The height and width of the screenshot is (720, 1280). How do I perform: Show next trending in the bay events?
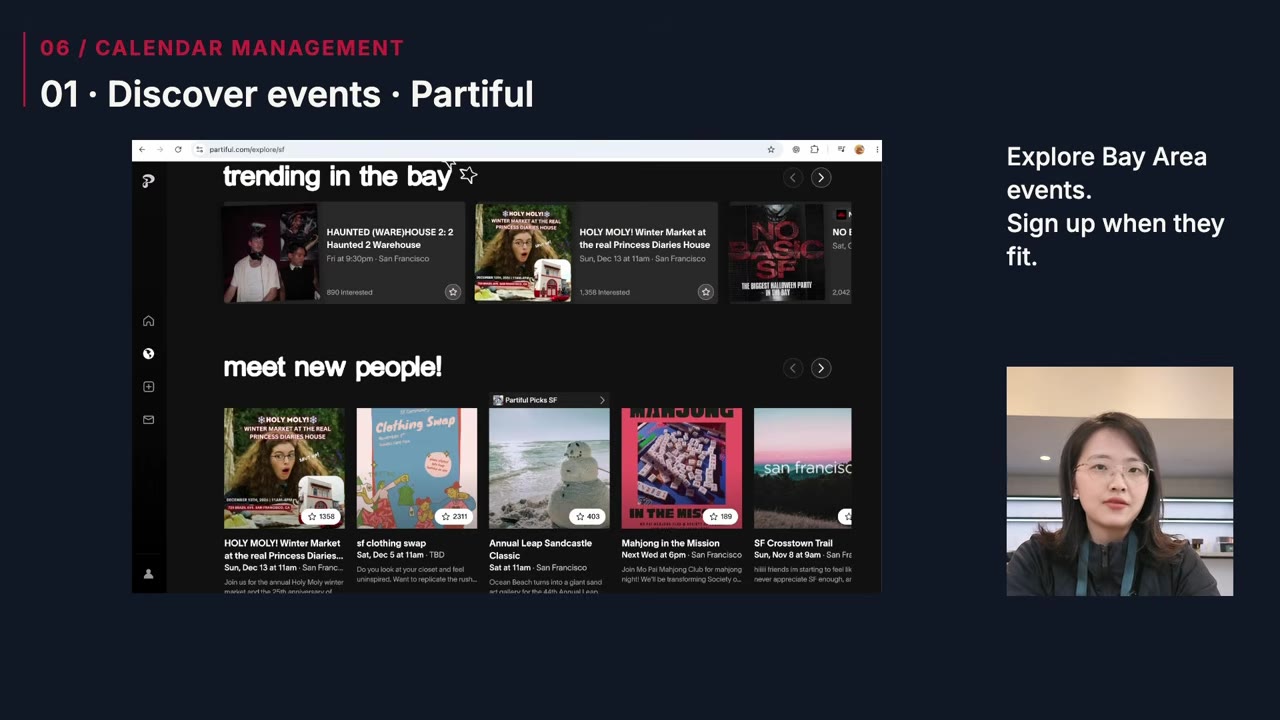[821, 178]
